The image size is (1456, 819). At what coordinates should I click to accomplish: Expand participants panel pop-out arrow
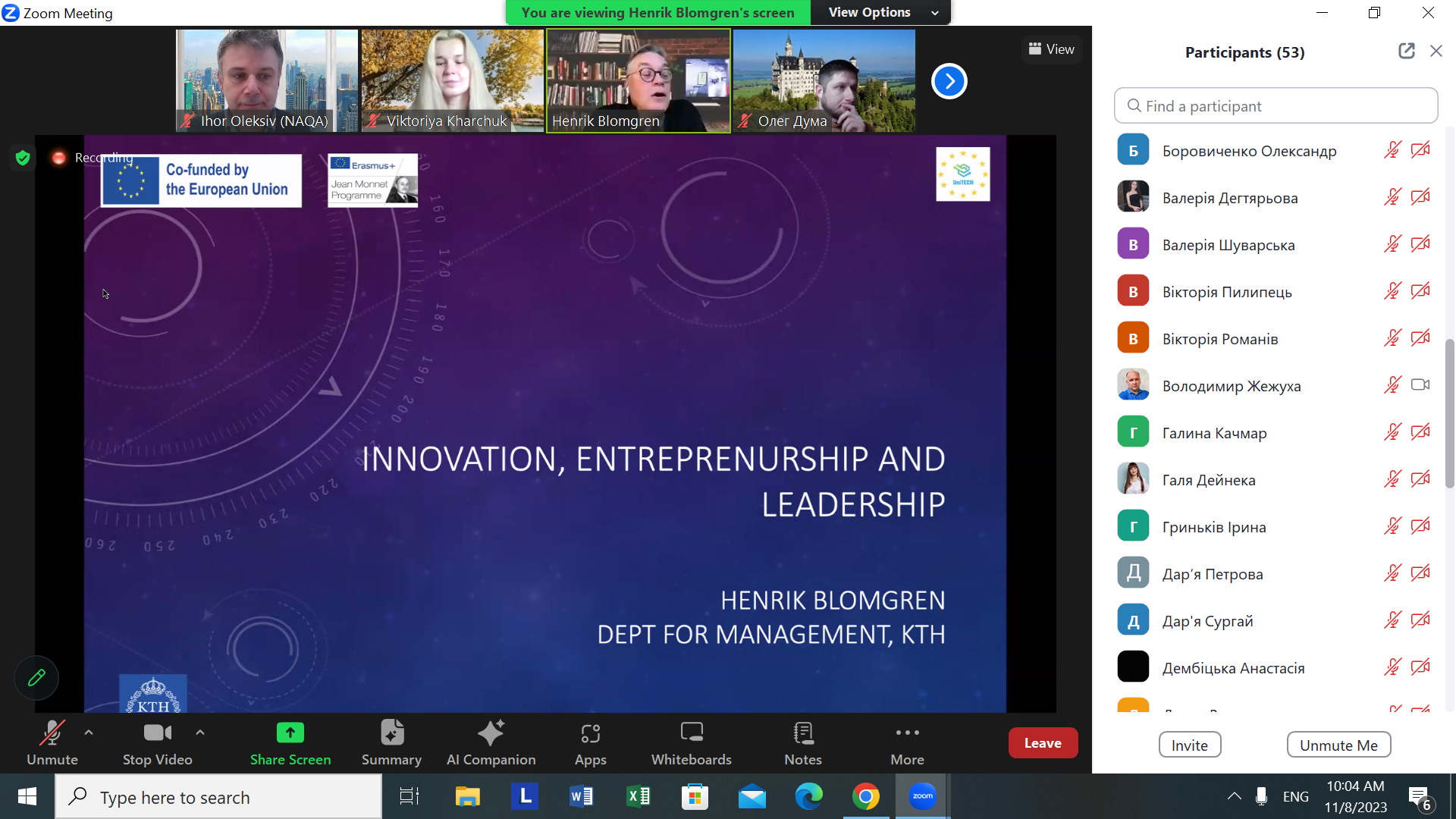[x=1406, y=51]
